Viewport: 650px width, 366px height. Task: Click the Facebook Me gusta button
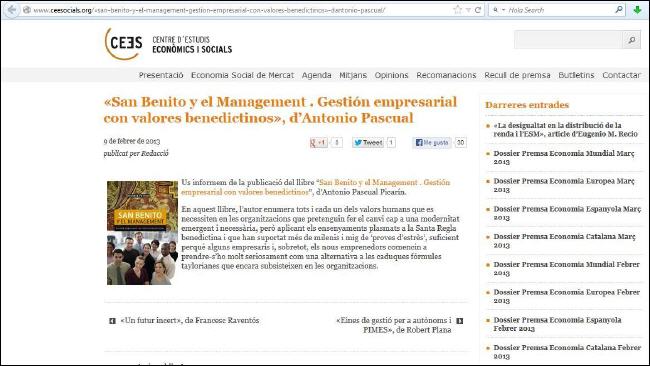[432, 143]
